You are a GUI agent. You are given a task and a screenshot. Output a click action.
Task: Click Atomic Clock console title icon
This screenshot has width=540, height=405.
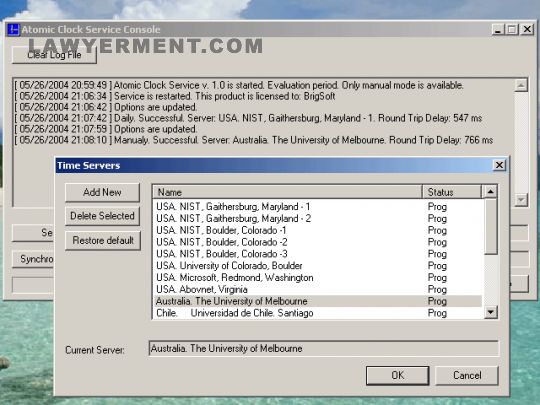(x=13, y=29)
